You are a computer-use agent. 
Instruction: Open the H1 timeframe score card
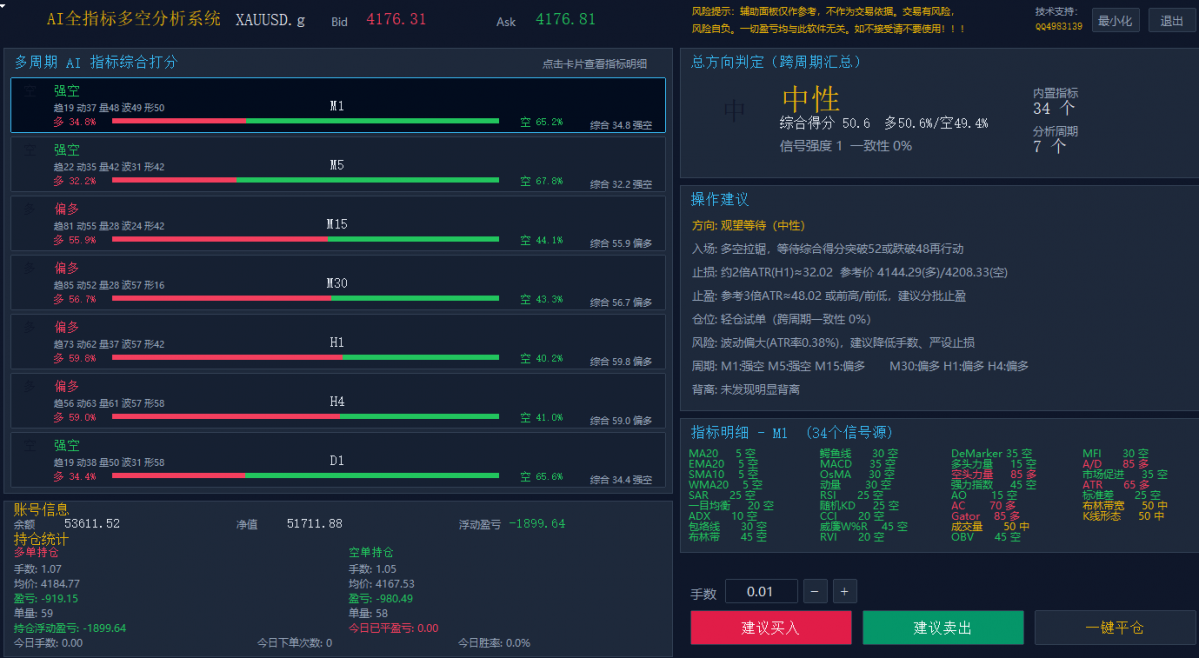[x=337, y=342]
